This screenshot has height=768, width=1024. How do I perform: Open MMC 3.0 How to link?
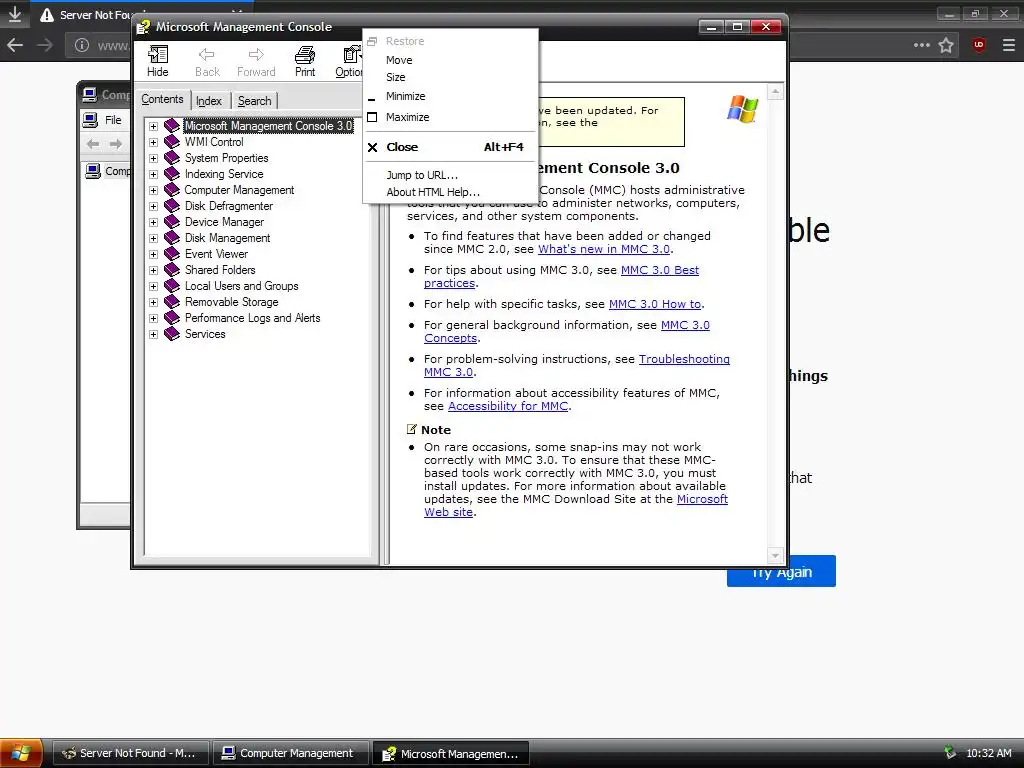point(654,304)
